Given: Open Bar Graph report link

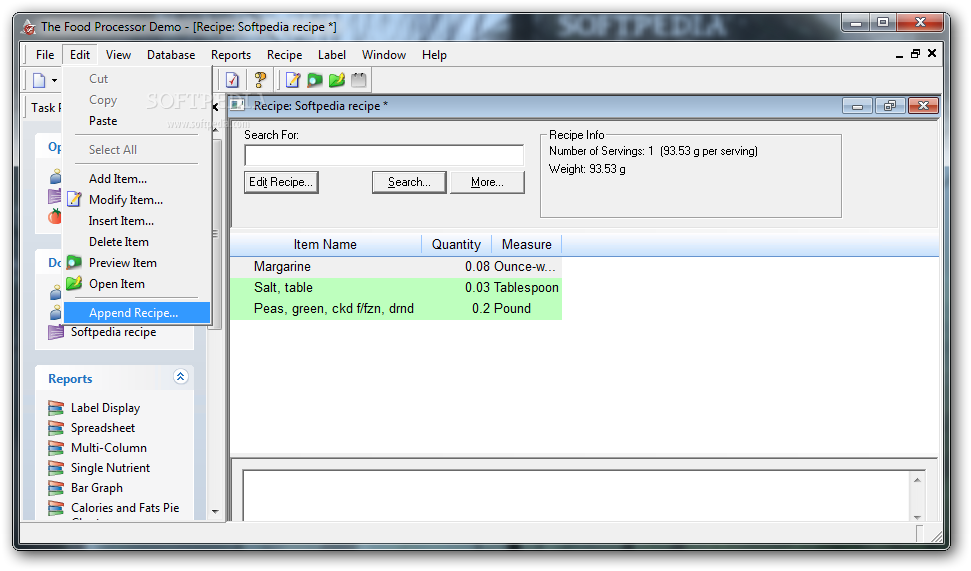Looking at the screenshot, I should tap(97, 487).
